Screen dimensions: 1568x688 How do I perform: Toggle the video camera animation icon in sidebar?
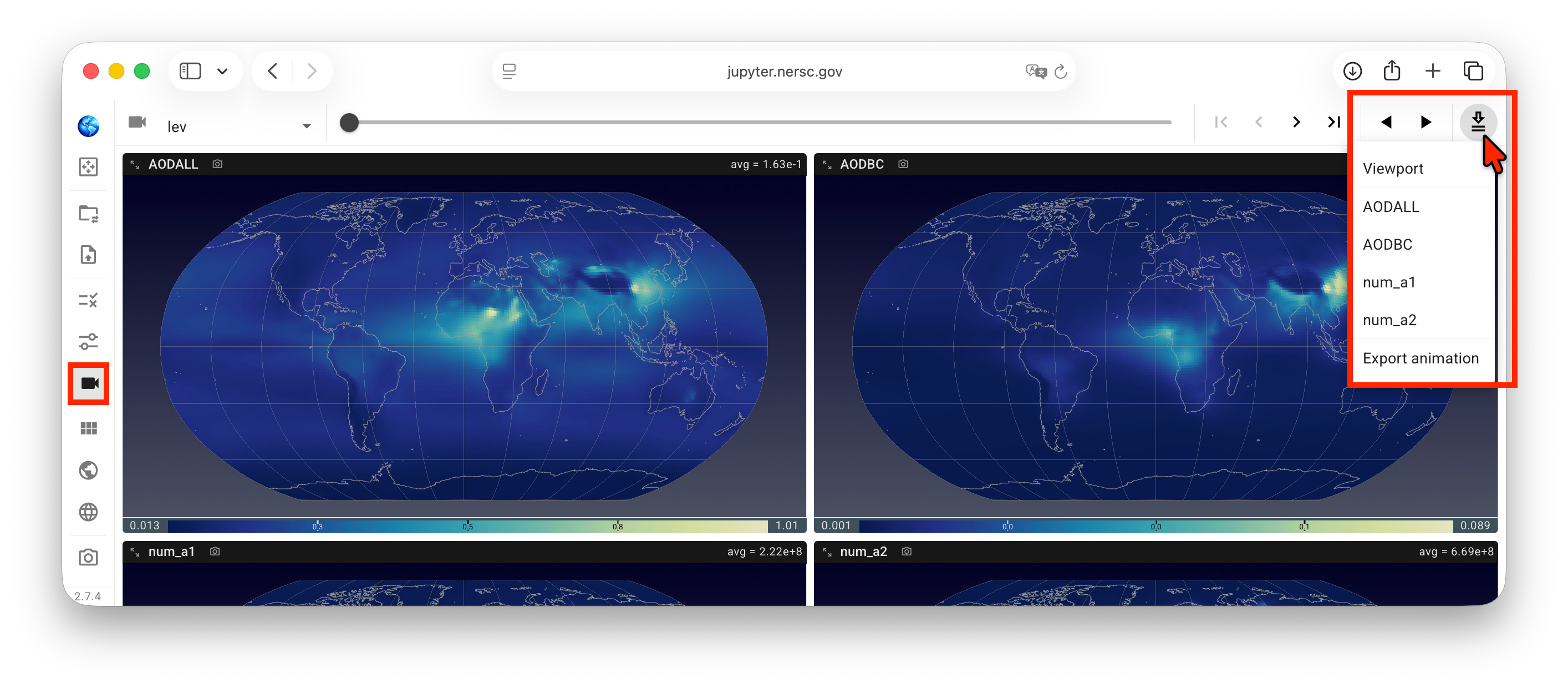point(89,383)
